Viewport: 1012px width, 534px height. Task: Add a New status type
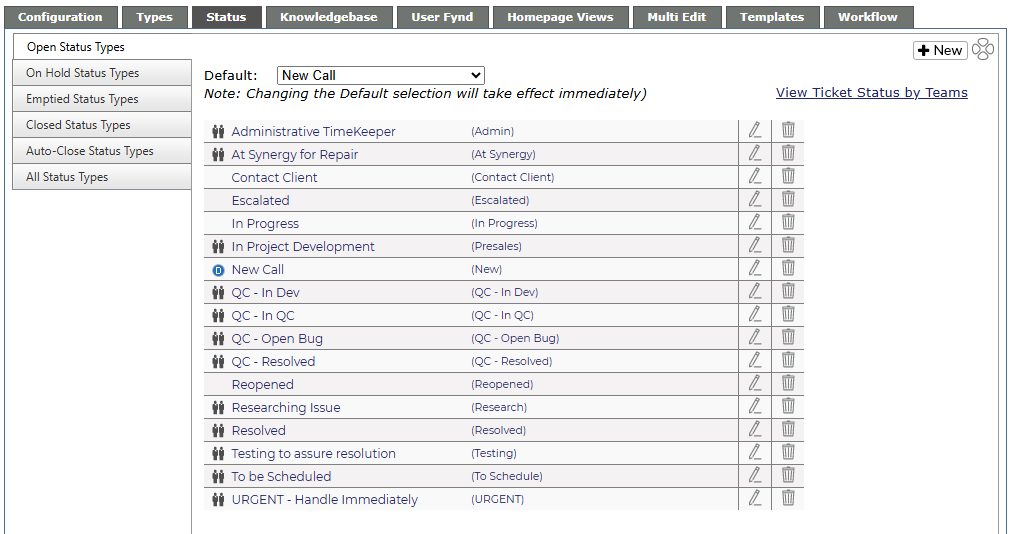(x=940, y=50)
